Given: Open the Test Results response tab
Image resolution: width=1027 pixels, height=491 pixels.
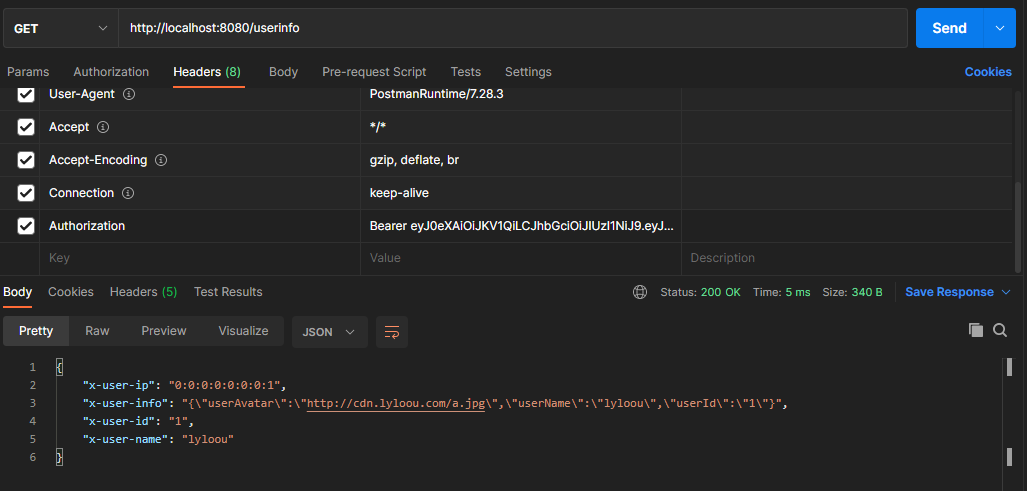Looking at the screenshot, I should pyautogui.click(x=228, y=292).
